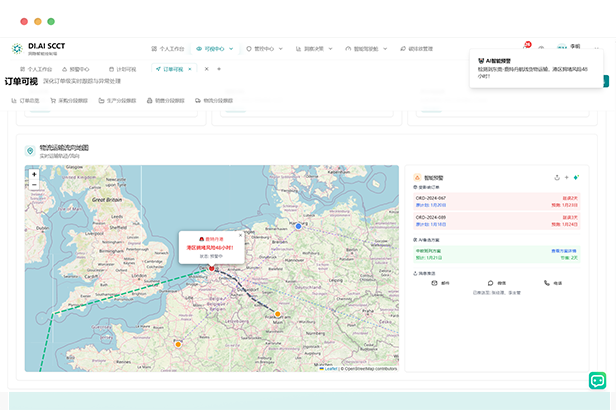616x410 pixels.
Task: Click the X icon right of the tab strip
Action: coord(207,69)
